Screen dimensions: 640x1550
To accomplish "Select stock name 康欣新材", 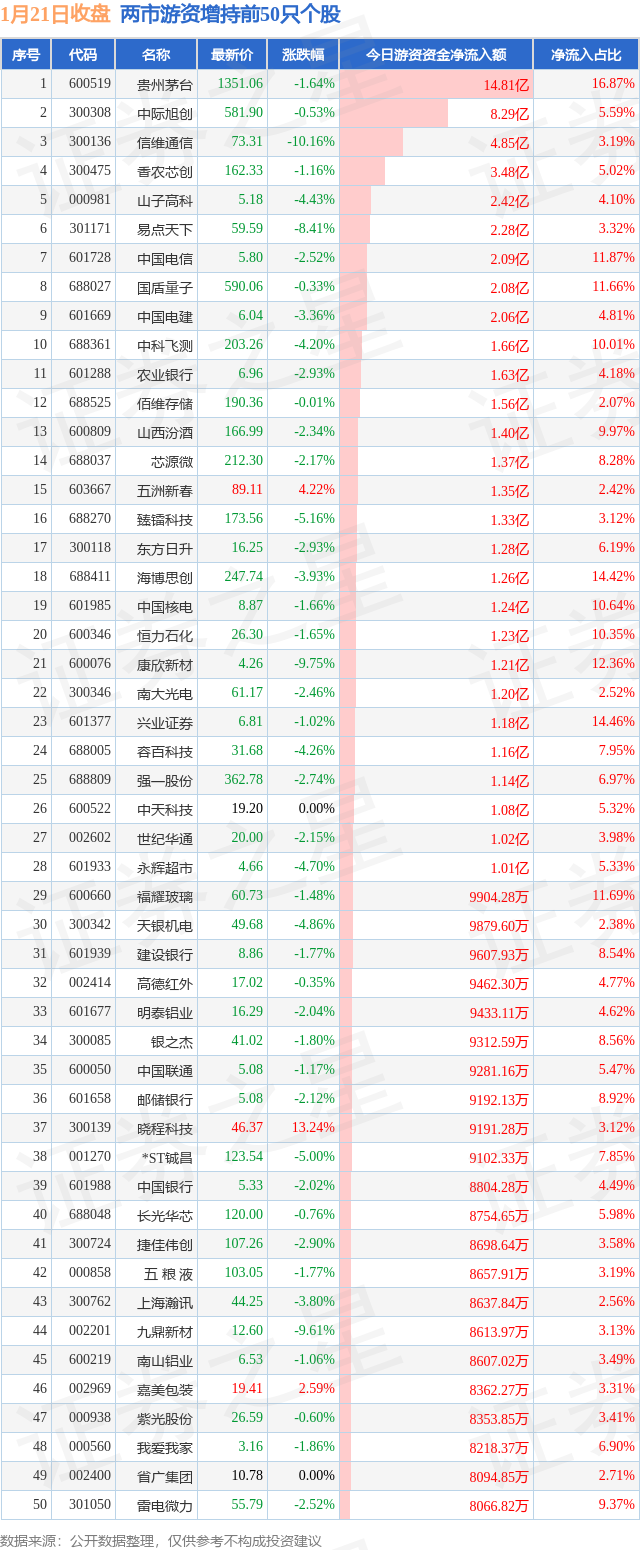I will coord(165,664).
